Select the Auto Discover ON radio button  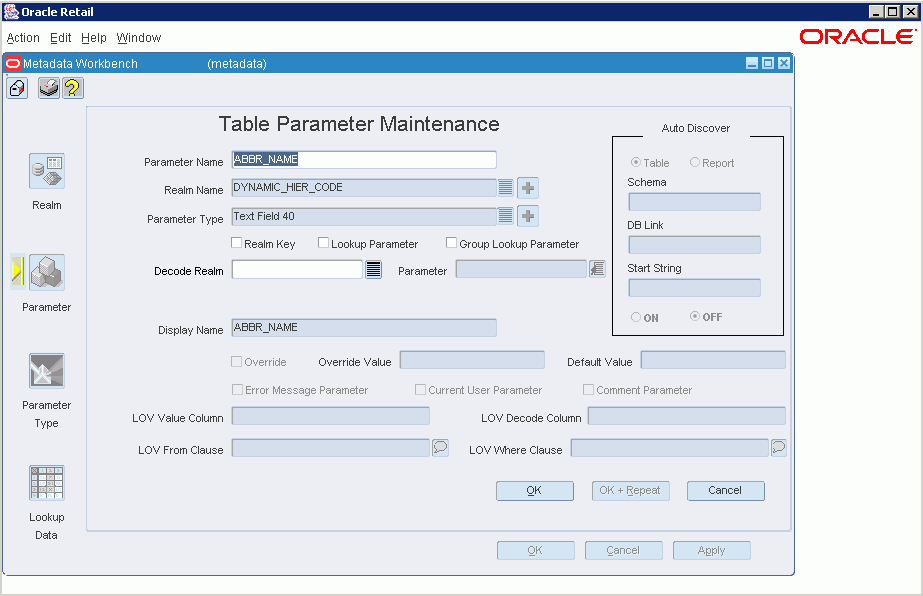(x=636, y=317)
